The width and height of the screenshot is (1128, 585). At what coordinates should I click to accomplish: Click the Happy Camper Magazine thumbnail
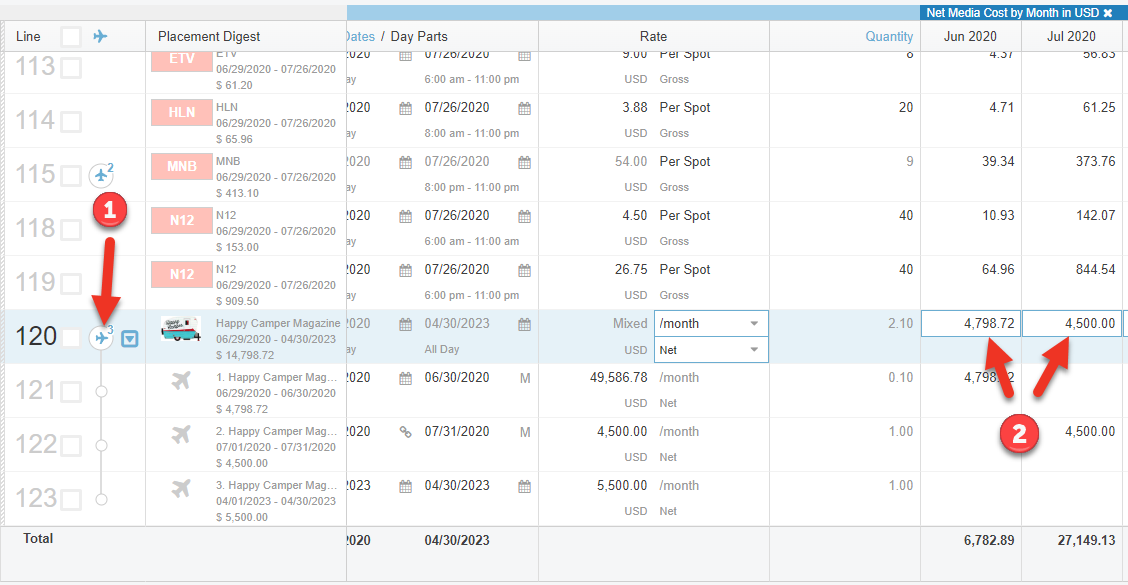pos(181,328)
